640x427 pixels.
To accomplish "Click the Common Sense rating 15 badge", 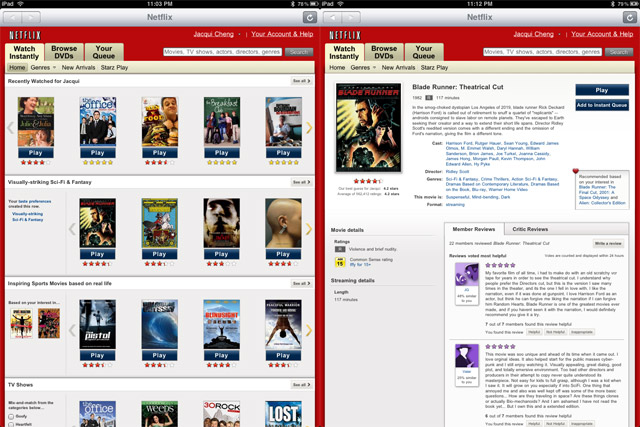I will [x=340, y=262].
